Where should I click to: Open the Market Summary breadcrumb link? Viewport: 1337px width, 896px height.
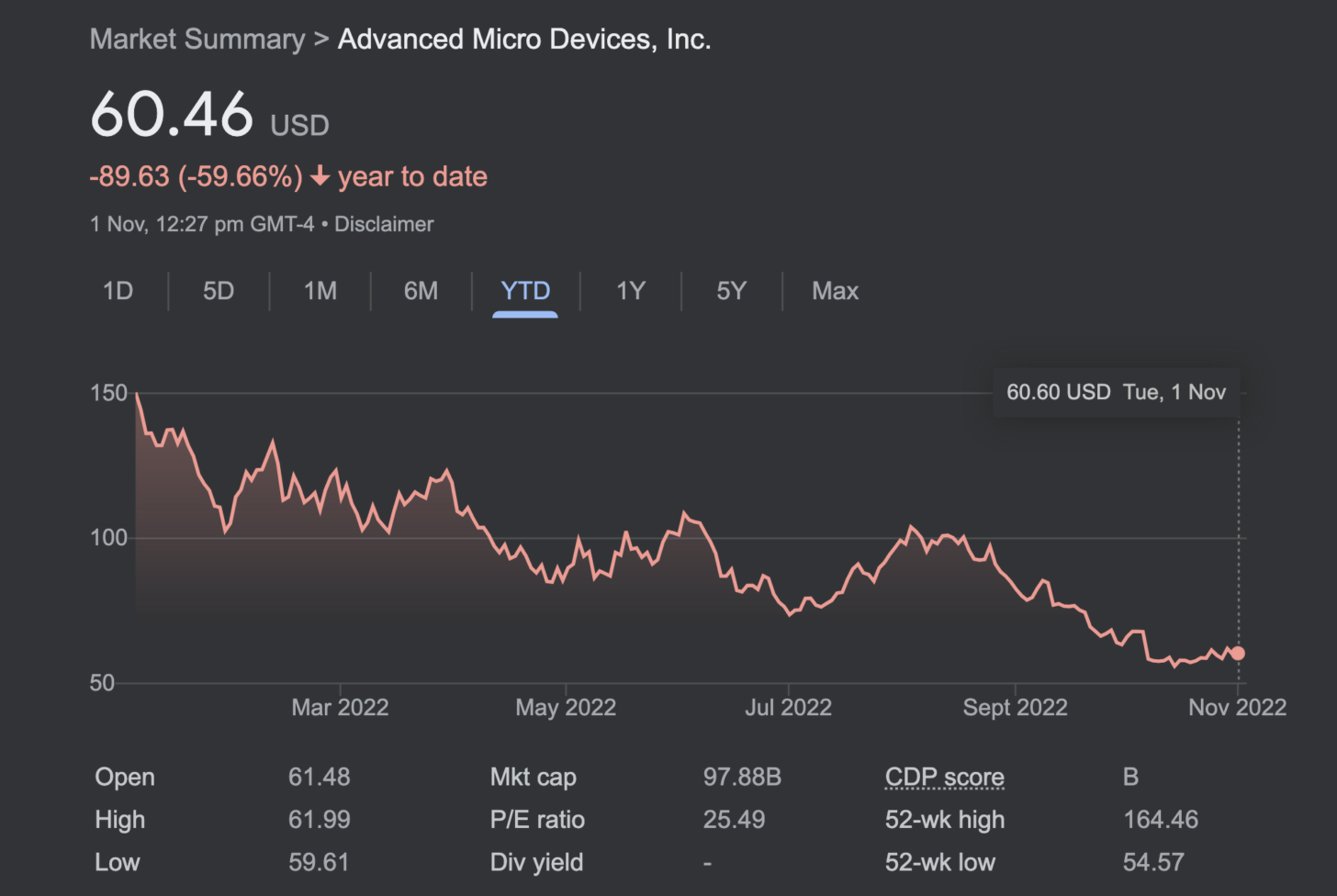tap(197, 39)
